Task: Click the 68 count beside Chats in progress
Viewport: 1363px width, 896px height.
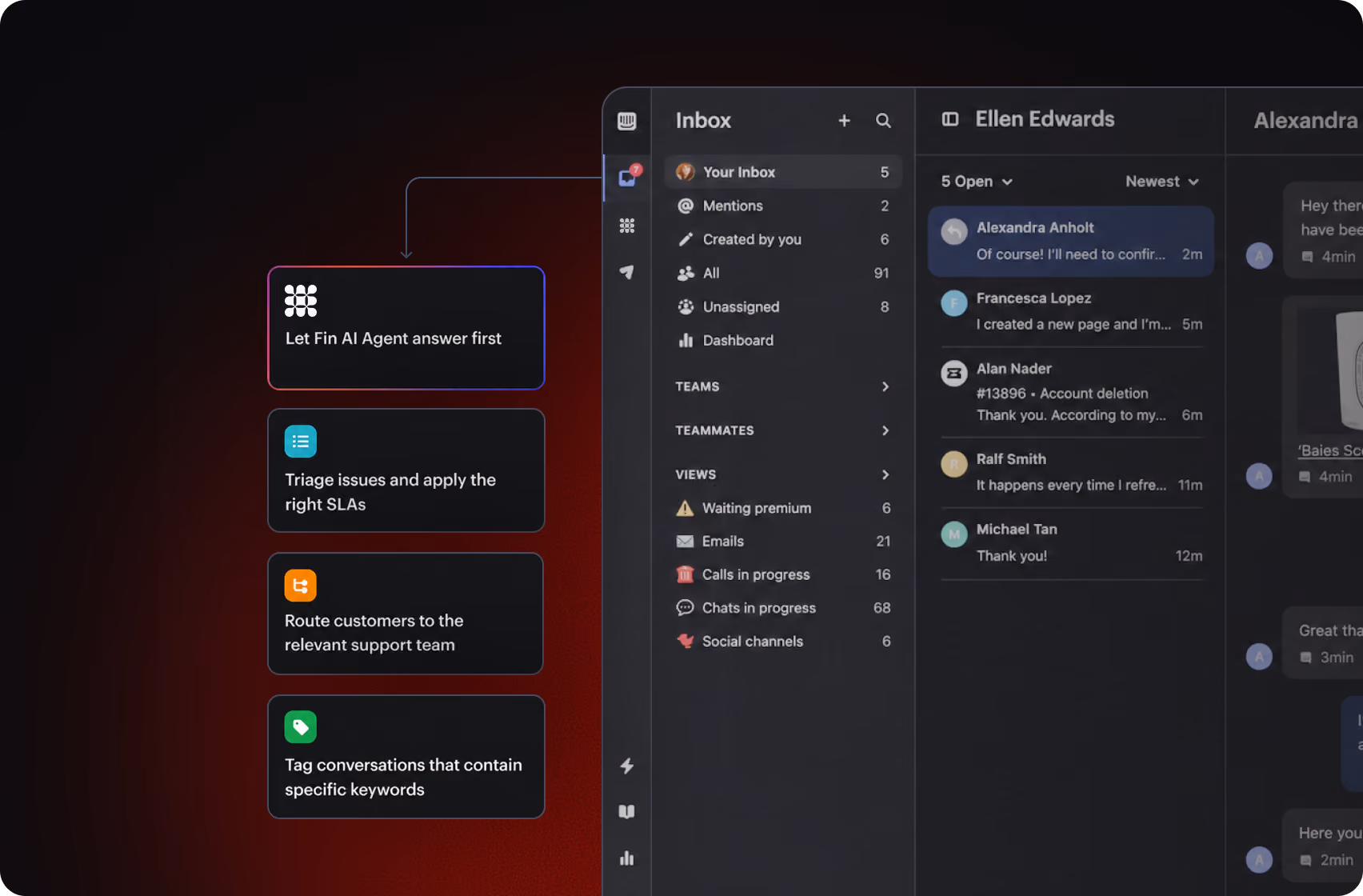Action: coord(881,608)
